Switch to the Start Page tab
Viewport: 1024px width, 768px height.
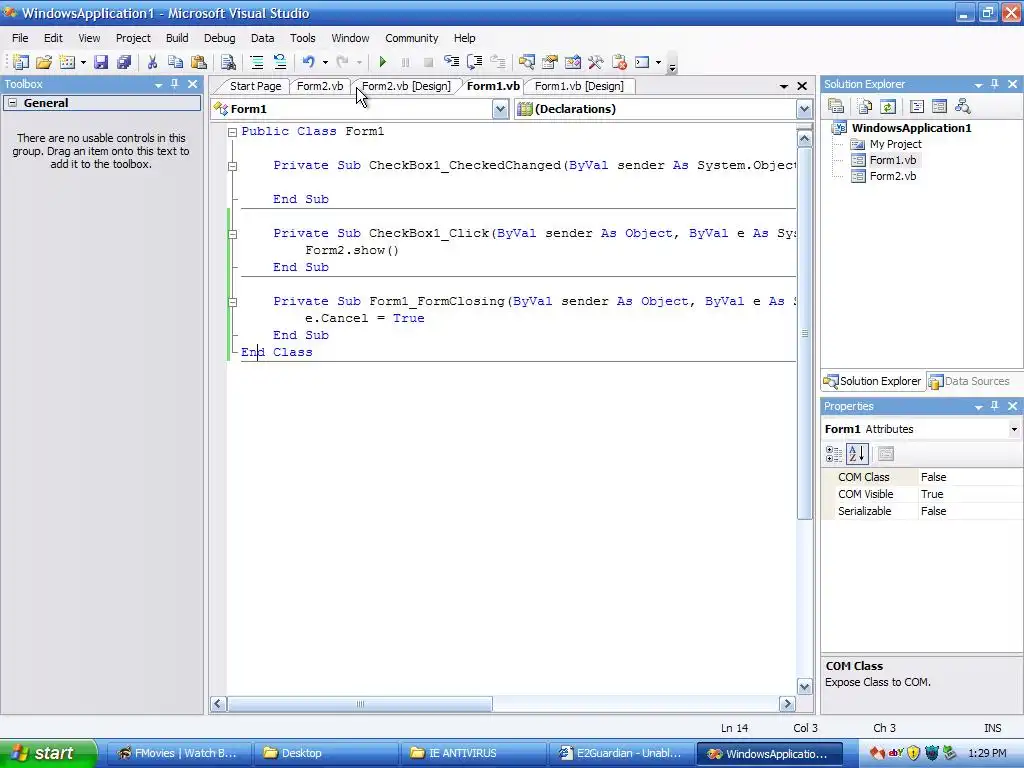tap(255, 86)
